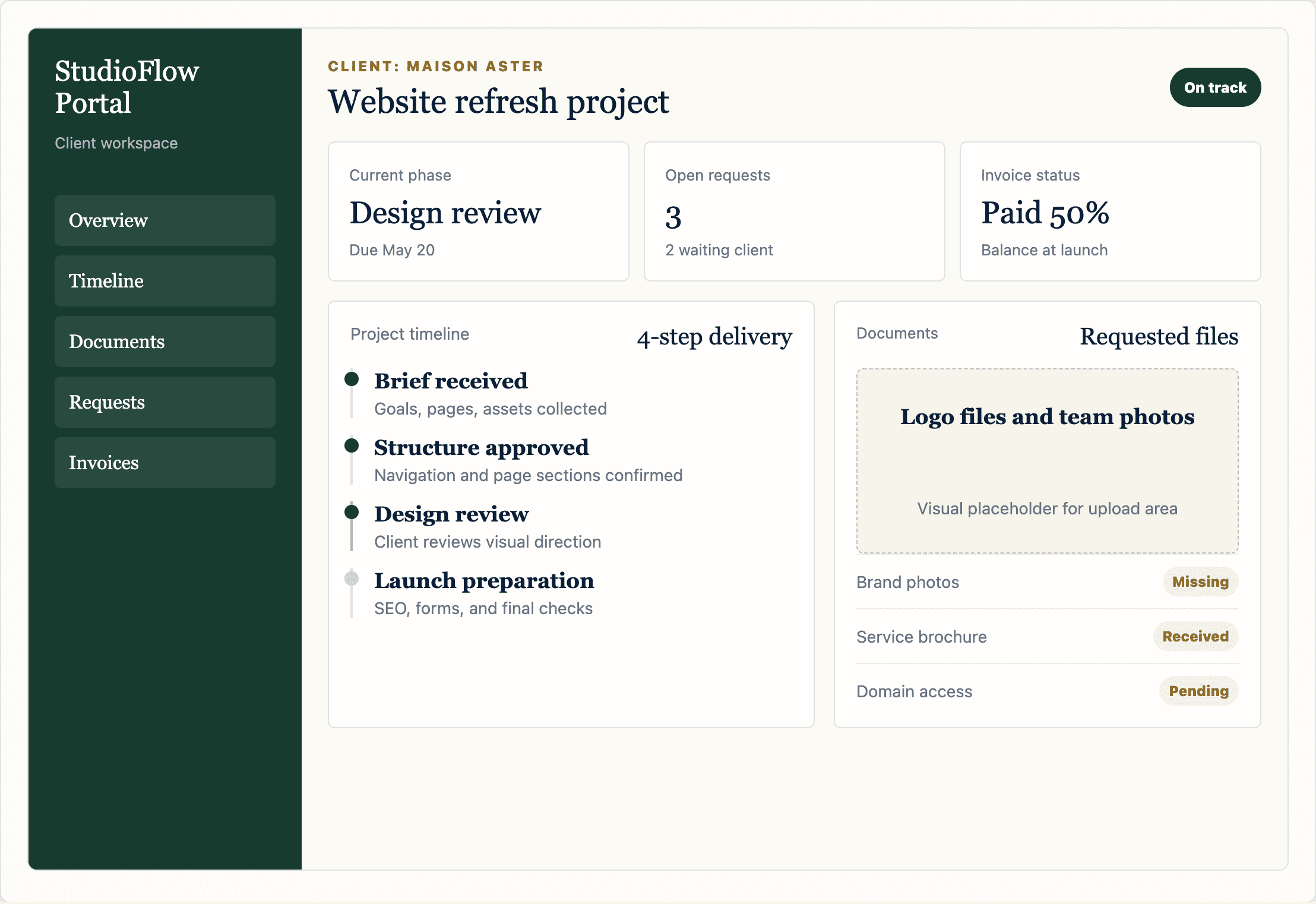
Task: Select the Design review step in timeline
Action: tap(451, 514)
